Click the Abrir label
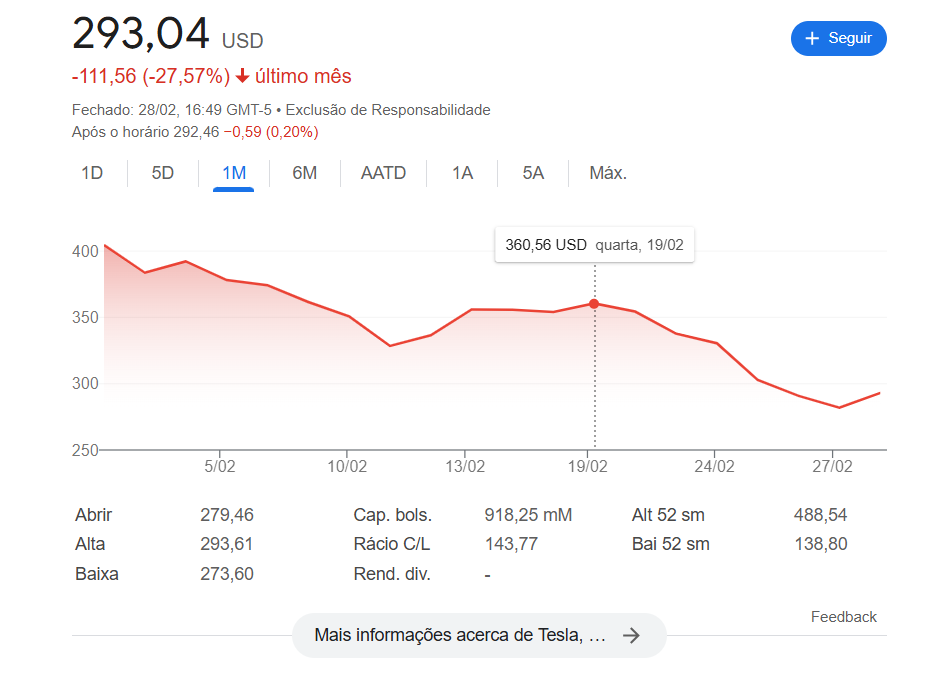Image resolution: width=945 pixels, height=675 pixels. [x=93, y=515]
